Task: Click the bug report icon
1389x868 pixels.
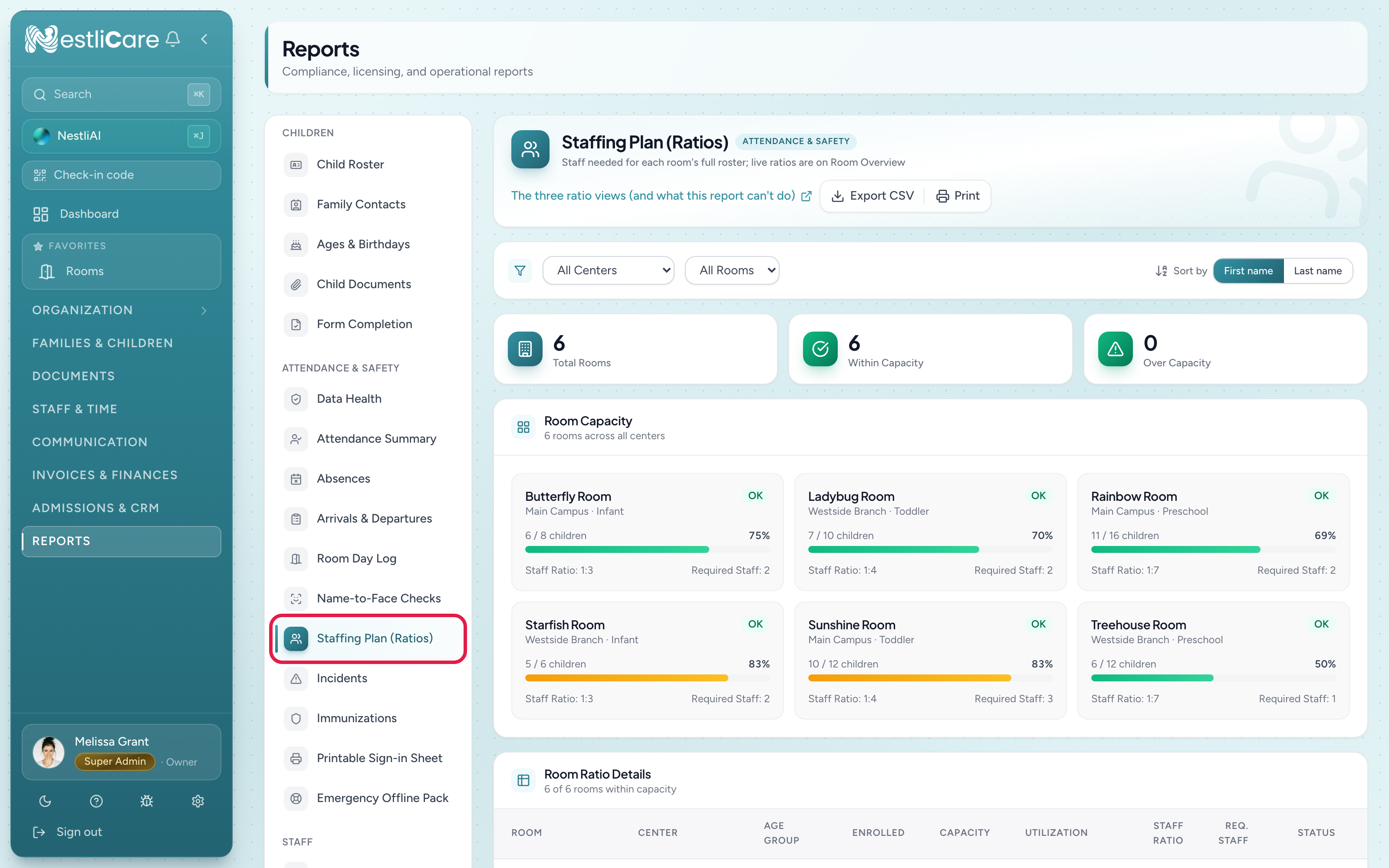Action: 147,801
